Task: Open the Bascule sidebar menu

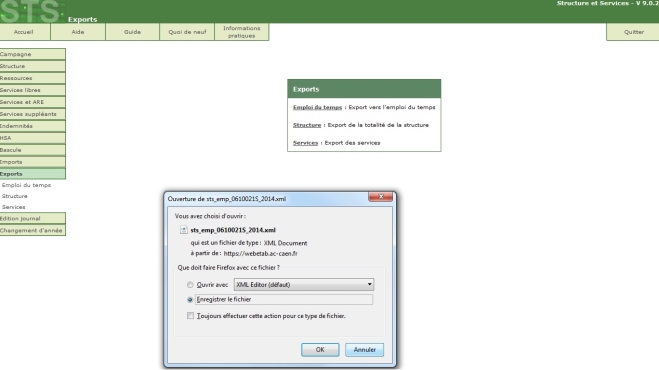Action: (x=32, y=150)
